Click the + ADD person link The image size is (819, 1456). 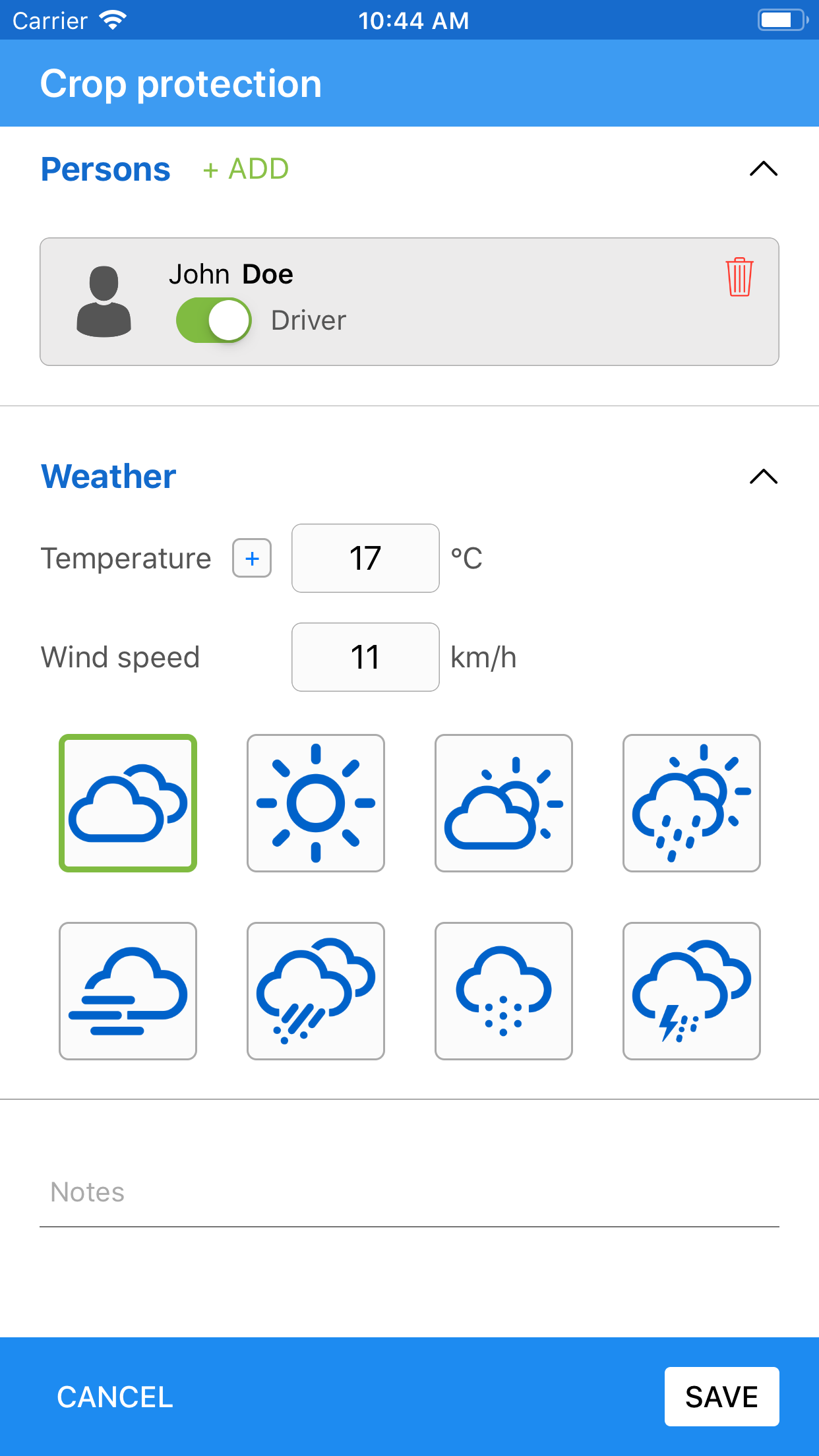[x=246, y=169]
